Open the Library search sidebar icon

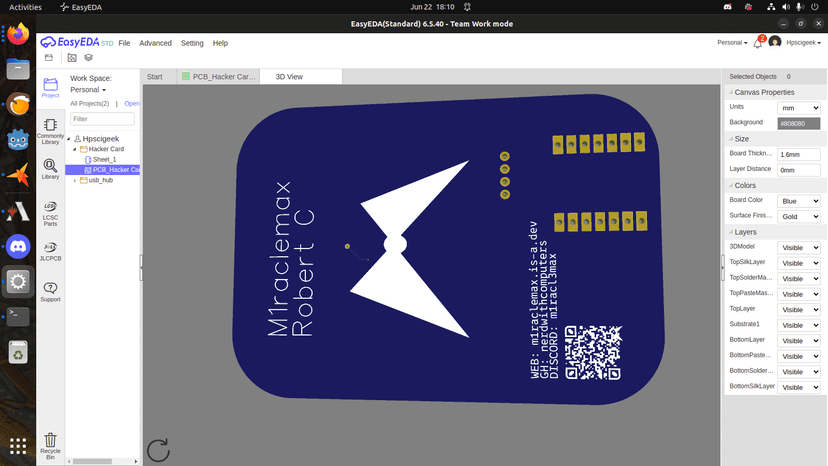50,169
